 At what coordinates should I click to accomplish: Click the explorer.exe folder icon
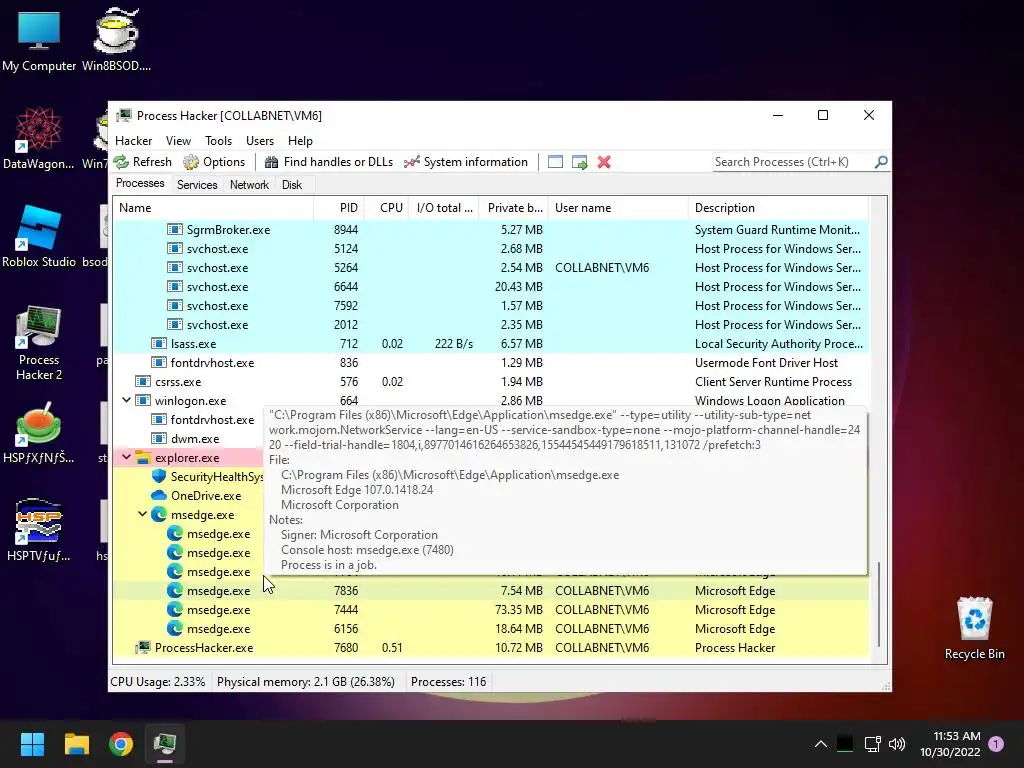(143, 457)
